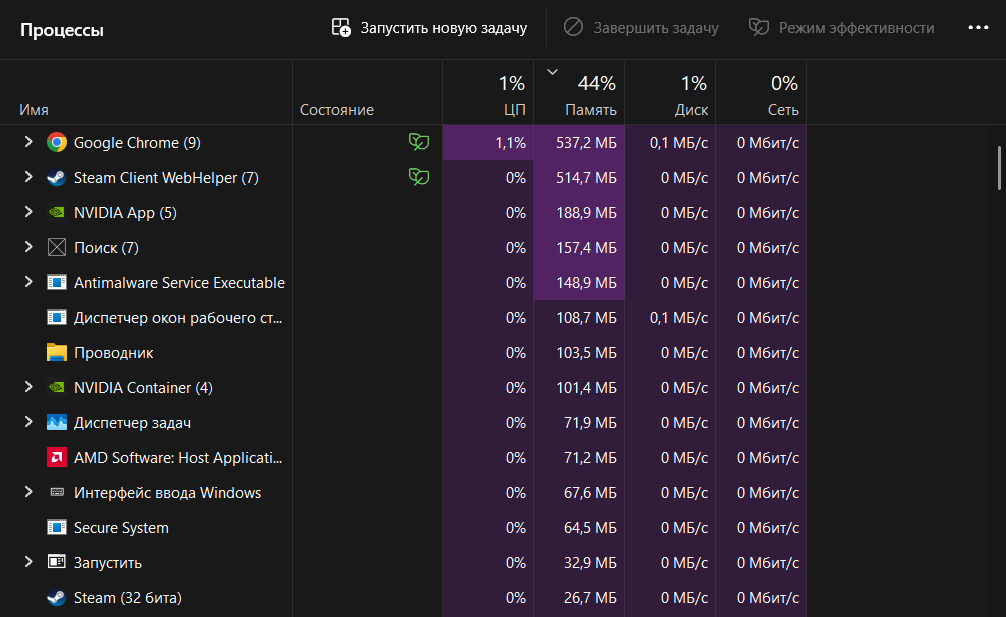
Task: Toggle Режим эффективности for the process
Action: tap(841, 28)
